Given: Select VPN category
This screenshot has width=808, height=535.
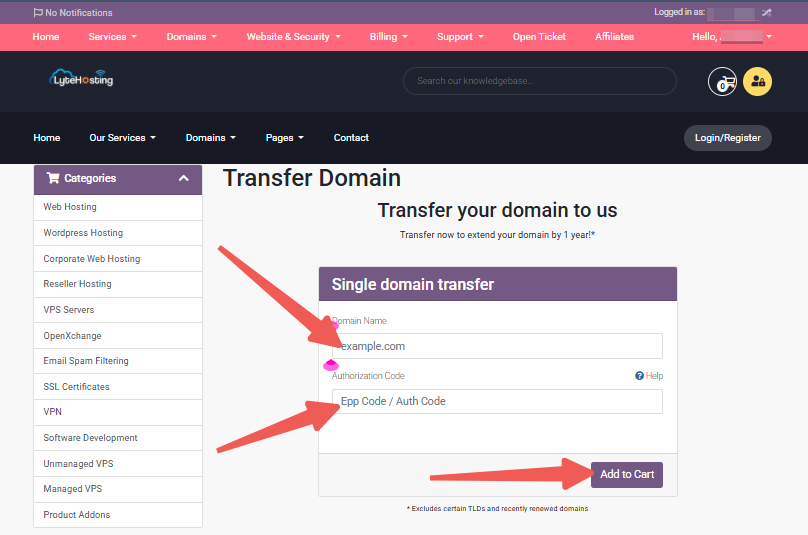Looking at the screenshot, I should click(x=118, y=412).
